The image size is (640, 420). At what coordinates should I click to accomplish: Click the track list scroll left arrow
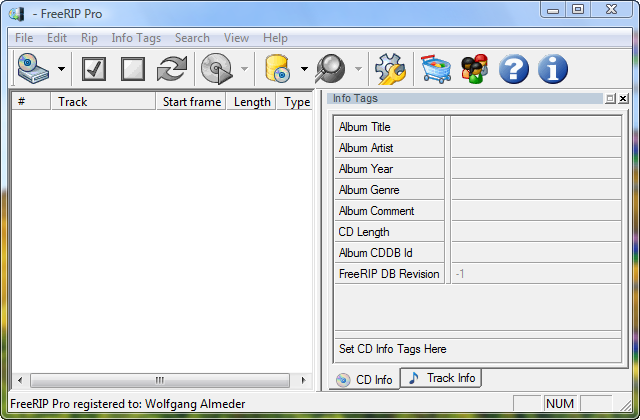point(20,380)
